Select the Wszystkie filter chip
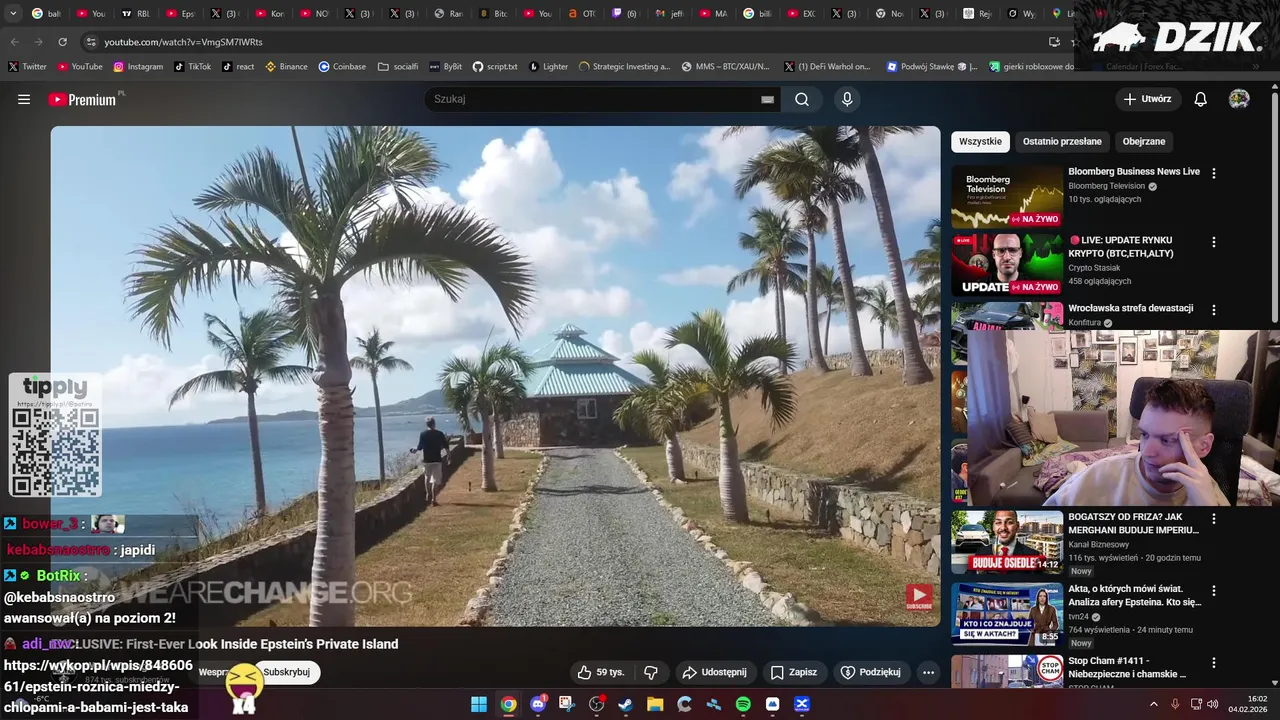 tap(980, 141)
